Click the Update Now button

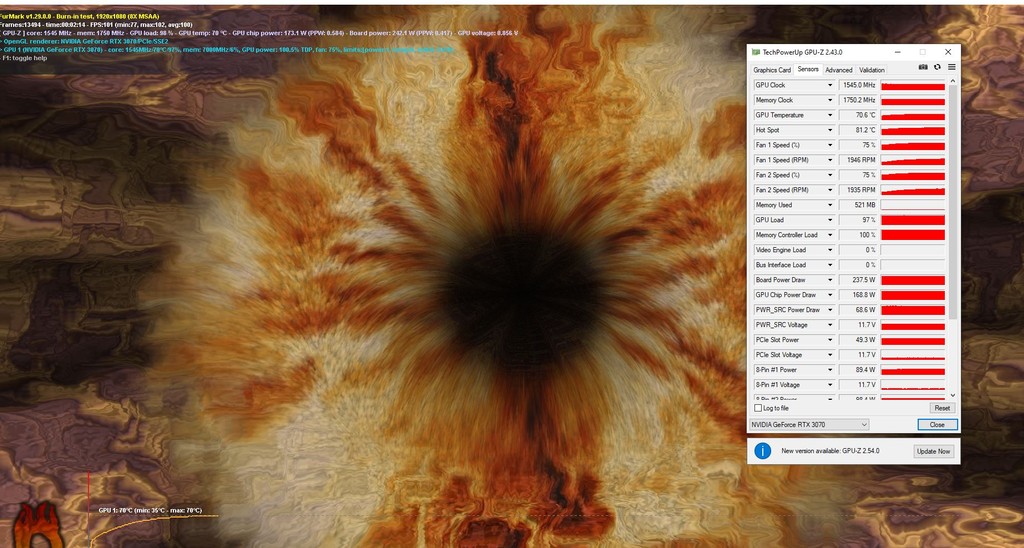click(933, 451)
